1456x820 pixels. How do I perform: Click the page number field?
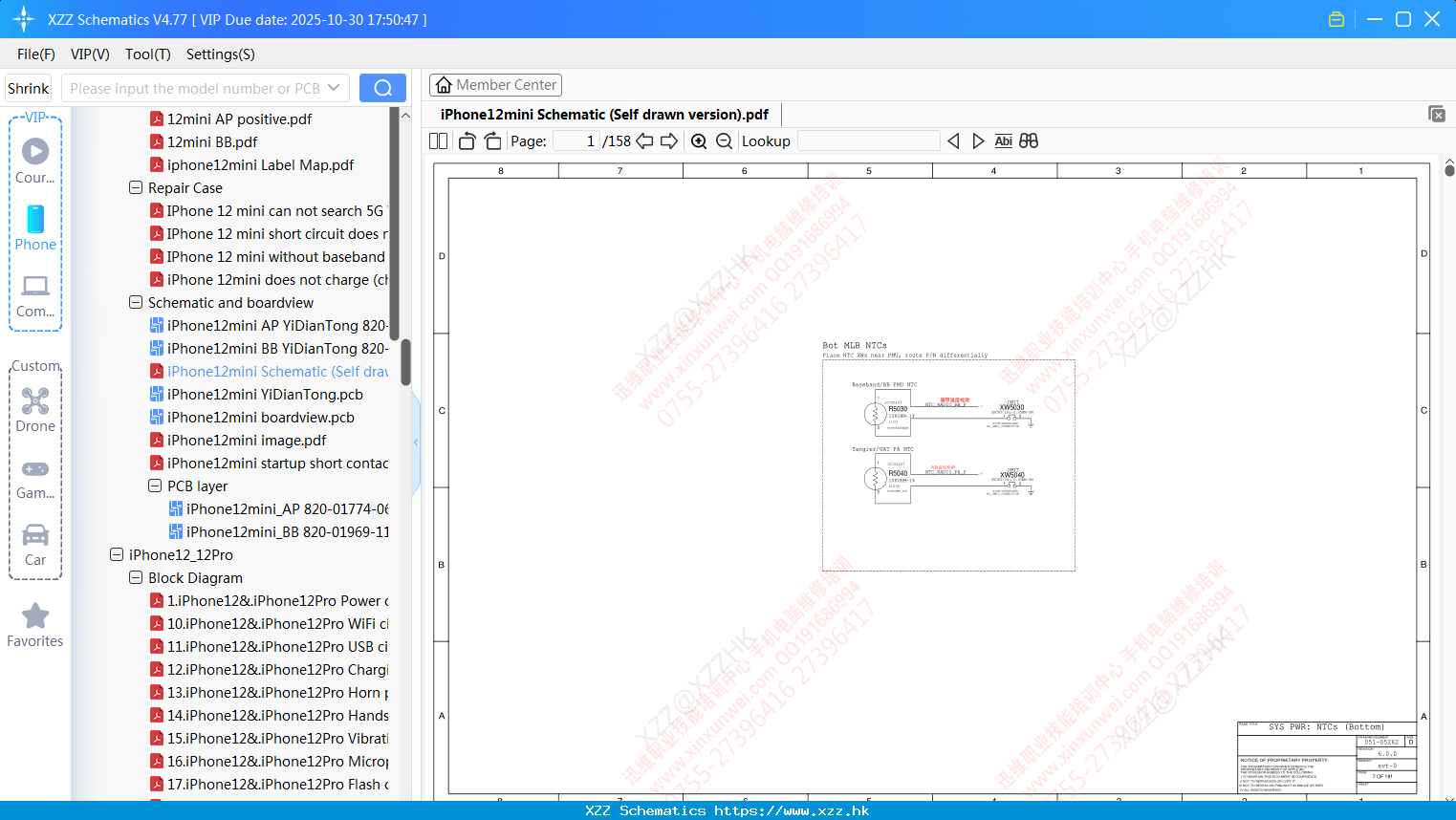pos(576,141)
